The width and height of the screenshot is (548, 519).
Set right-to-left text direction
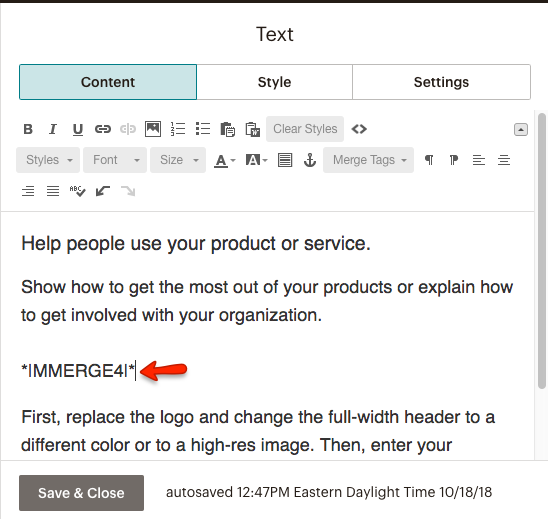[x=454, y=160]
